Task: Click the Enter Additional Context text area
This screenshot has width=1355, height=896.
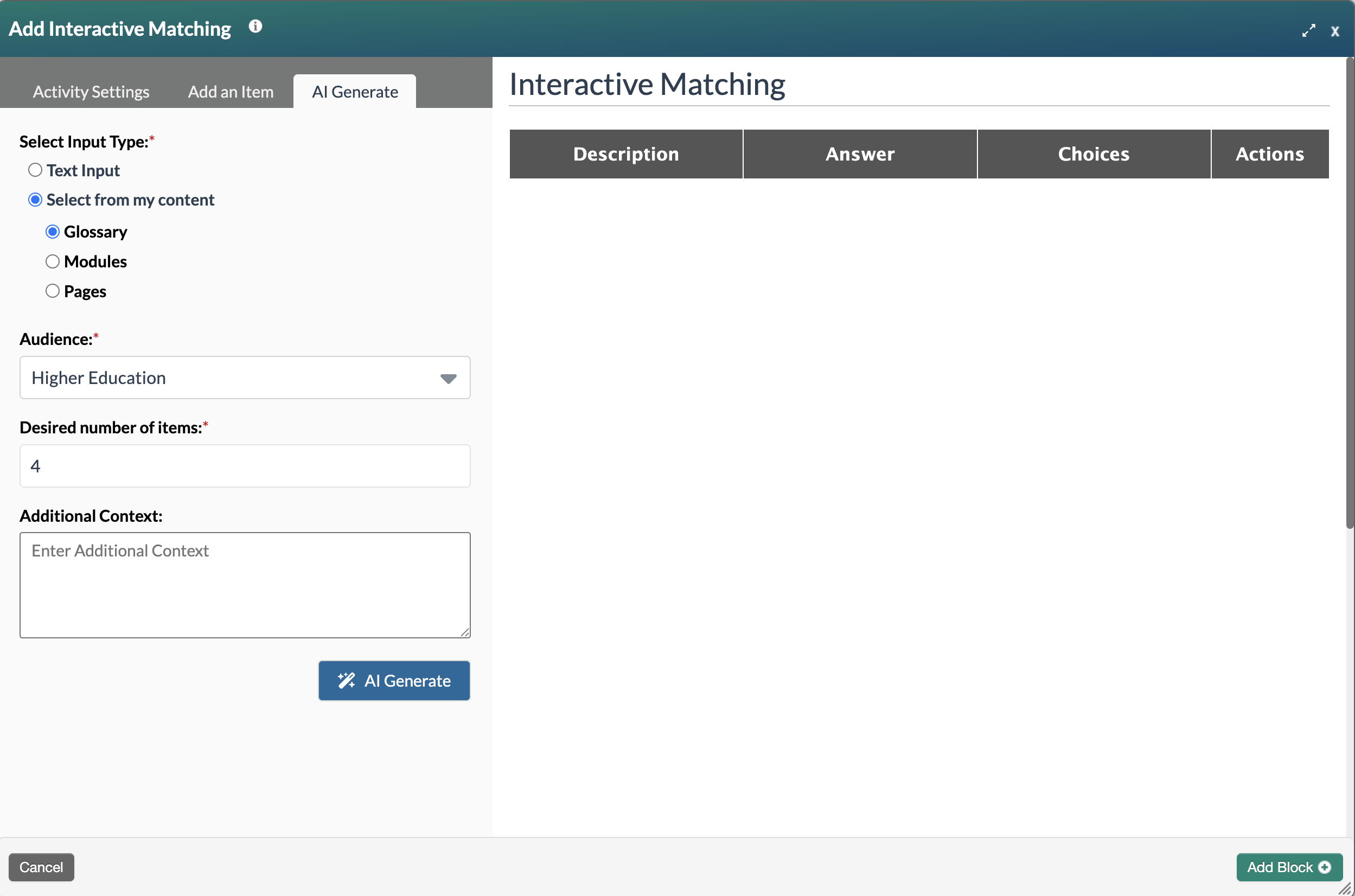Action: click(245, 585)
